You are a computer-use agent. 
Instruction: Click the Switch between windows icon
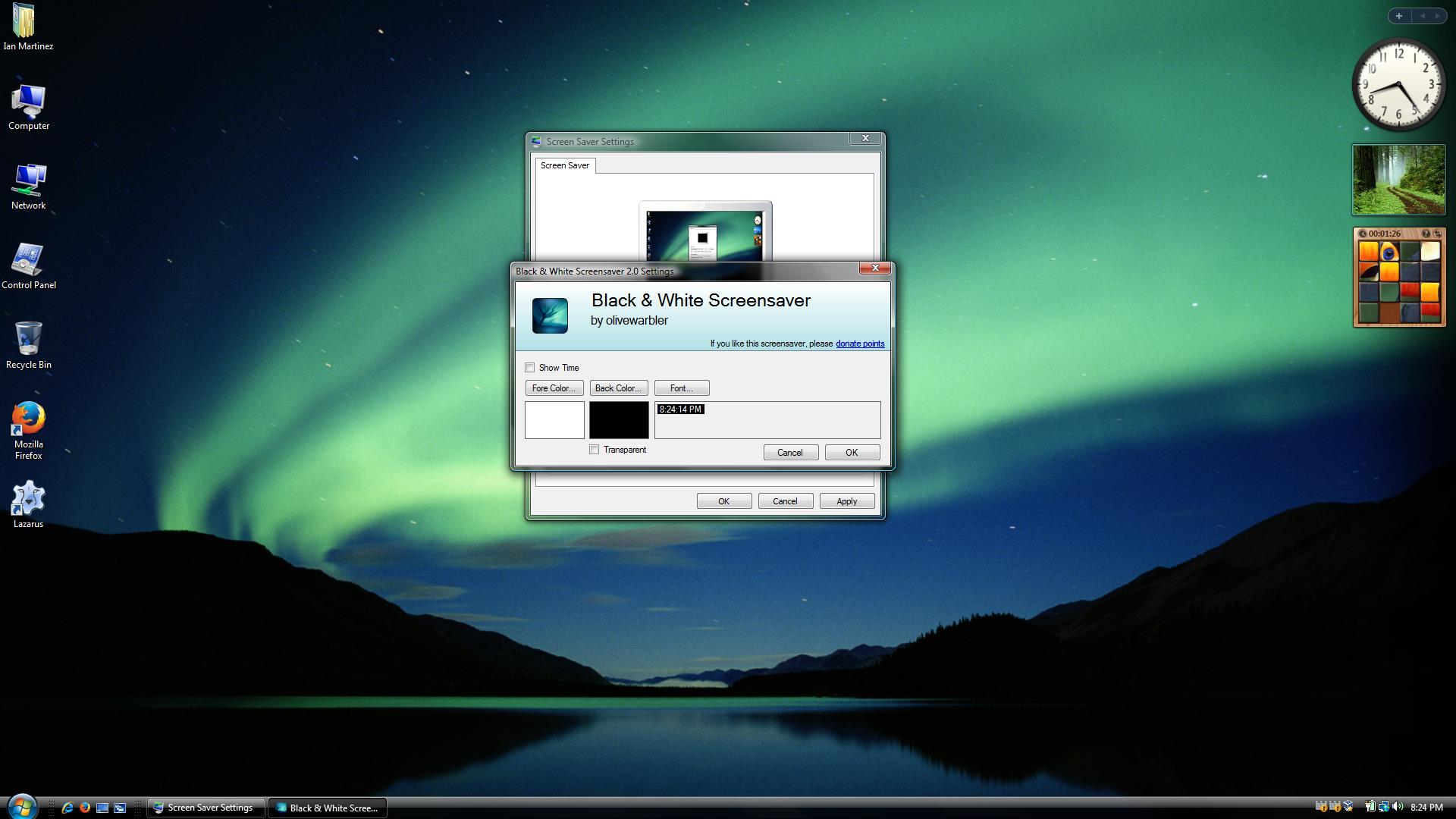point(120,808)
